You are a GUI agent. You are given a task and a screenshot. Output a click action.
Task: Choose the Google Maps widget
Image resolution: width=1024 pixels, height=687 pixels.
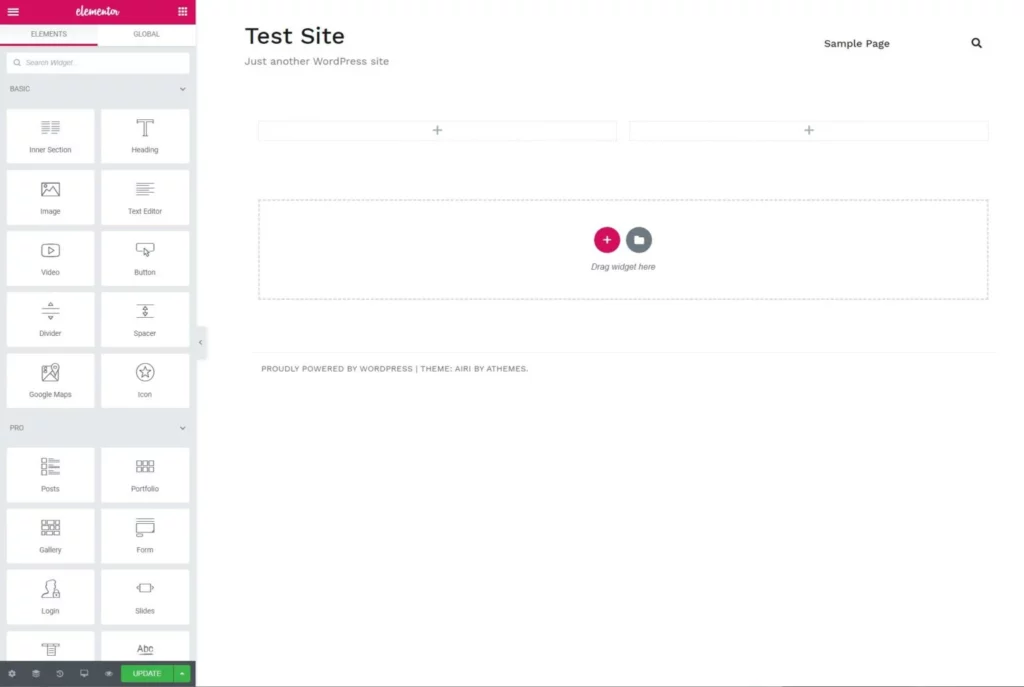tap(50, 380)
